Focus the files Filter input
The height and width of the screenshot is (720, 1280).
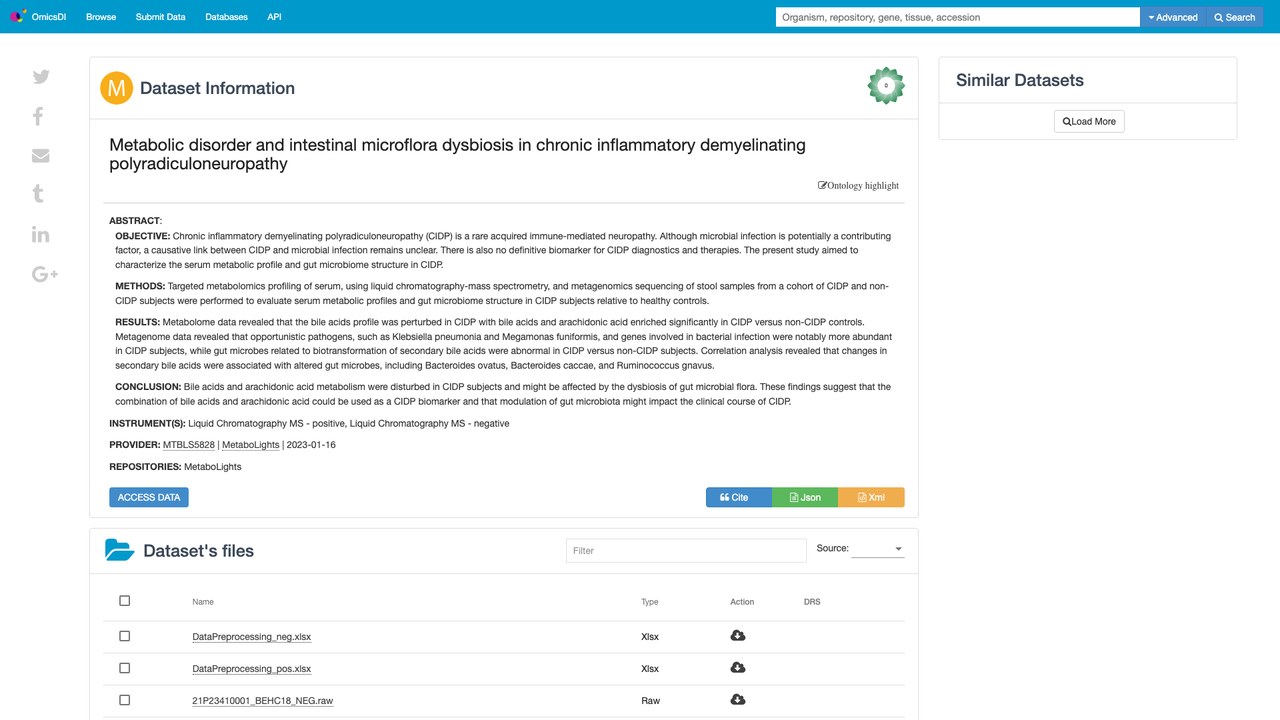pos(686,550)
